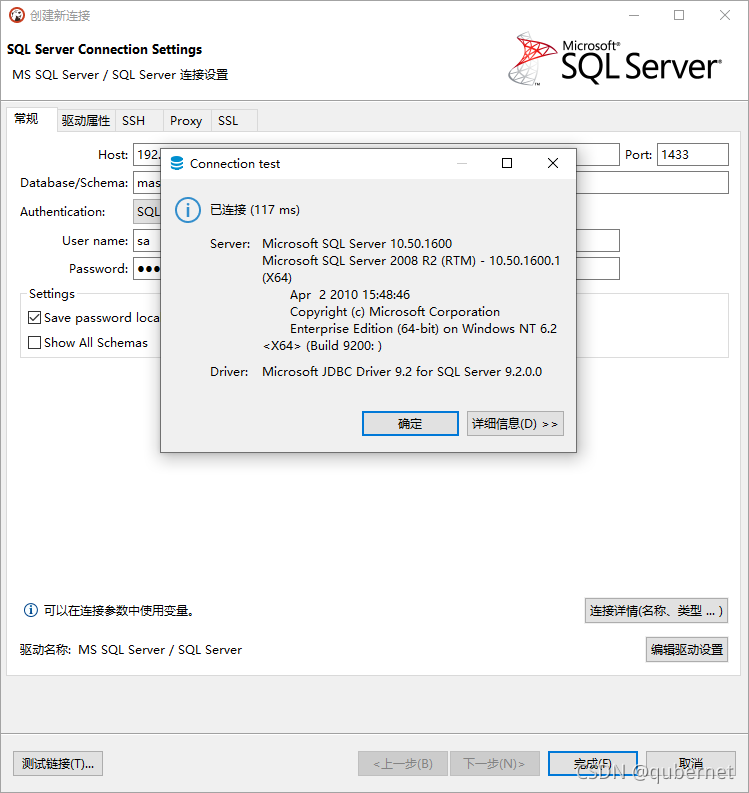Click the Host input field
Image resolution: width=749 pixels, height=793 pixels.
(x=147, y=154)
